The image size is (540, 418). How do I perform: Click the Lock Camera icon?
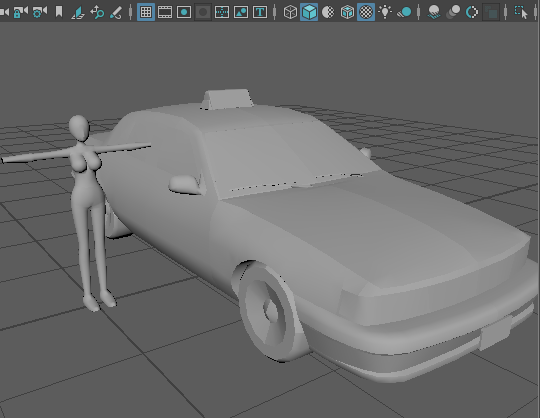[20, 12]
